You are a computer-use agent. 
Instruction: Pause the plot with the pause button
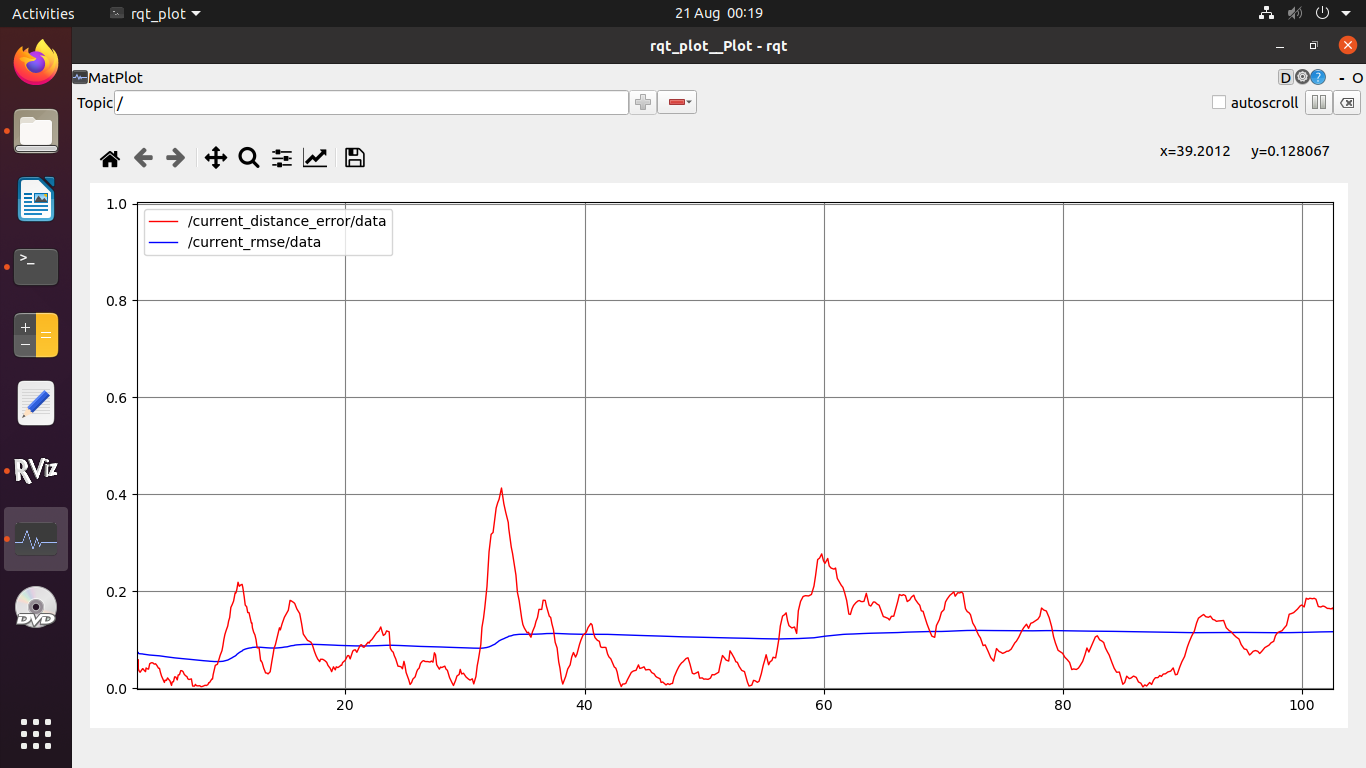click(x=1318, y=102)
